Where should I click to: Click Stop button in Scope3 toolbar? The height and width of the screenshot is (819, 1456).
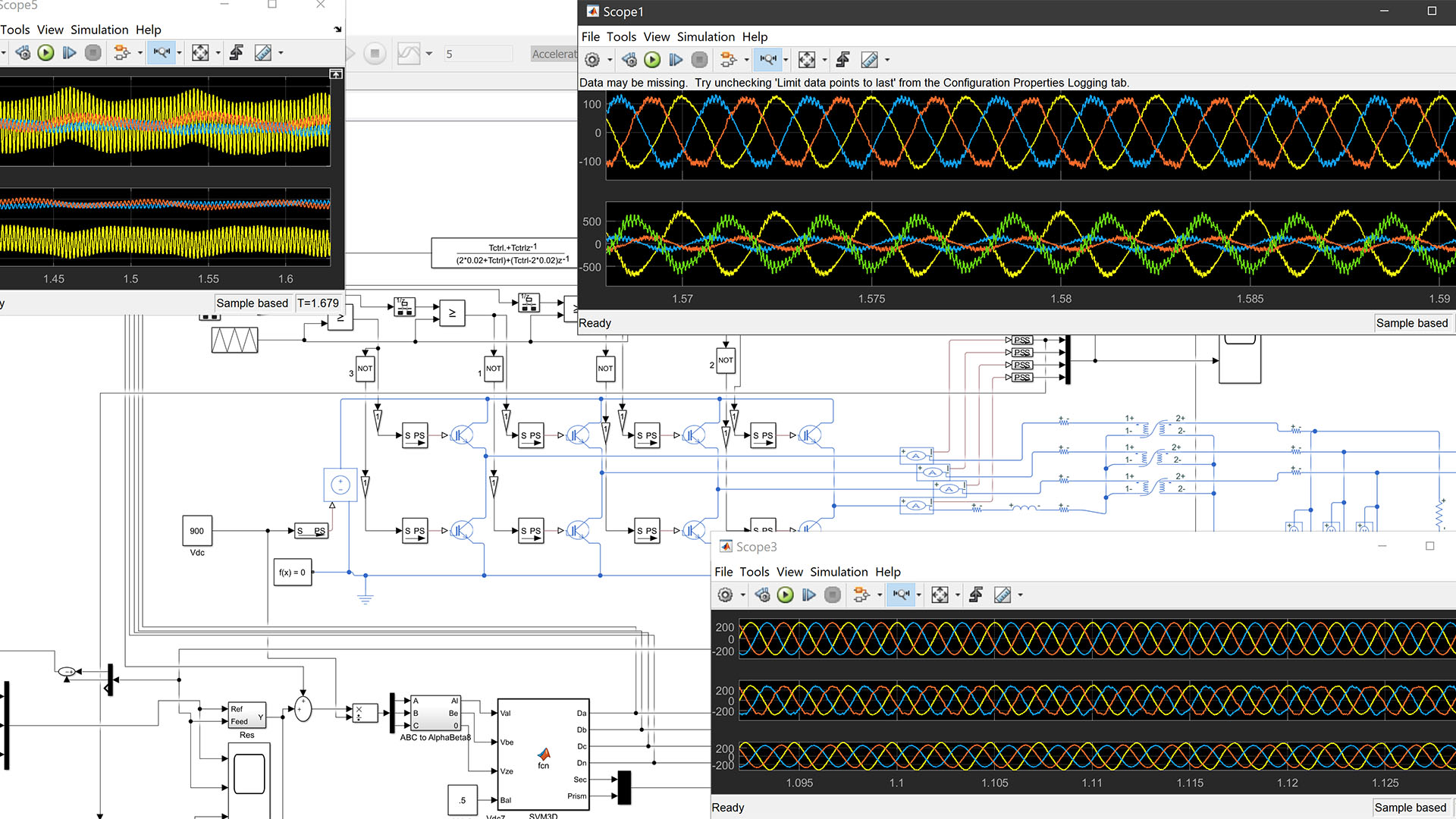tap(833, 595)
